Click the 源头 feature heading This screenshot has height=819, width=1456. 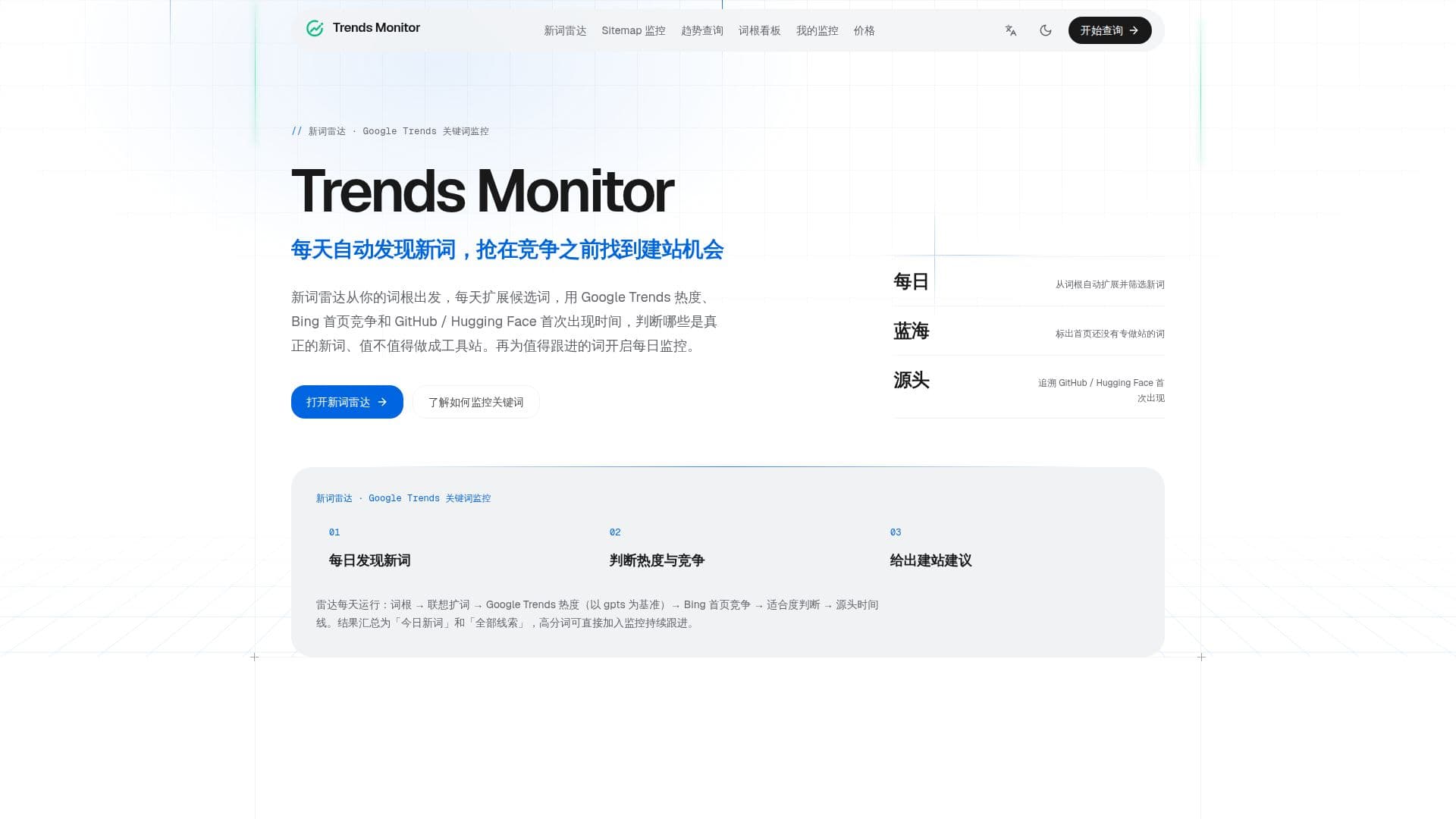tap(911, 380)
